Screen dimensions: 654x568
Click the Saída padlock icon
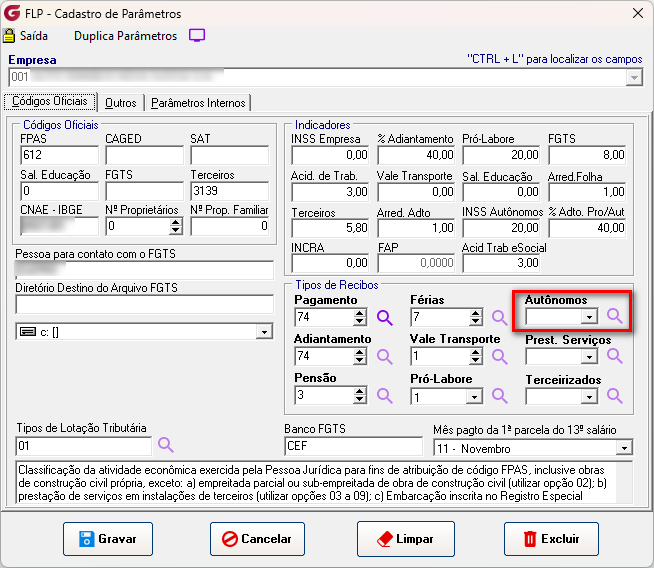point(9,36)
